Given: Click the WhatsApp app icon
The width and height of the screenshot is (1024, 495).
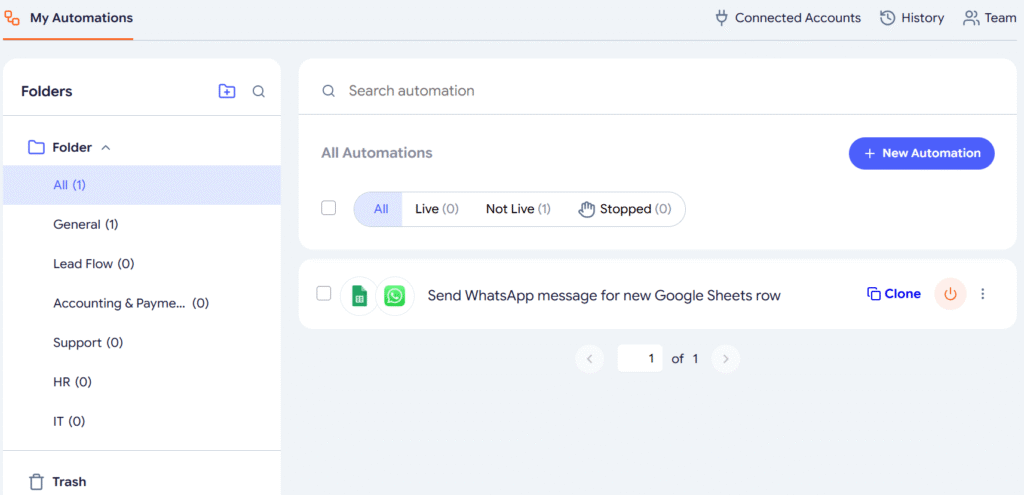Looking at the screenshot, I should pyautogui.click(x=394, y=296).
